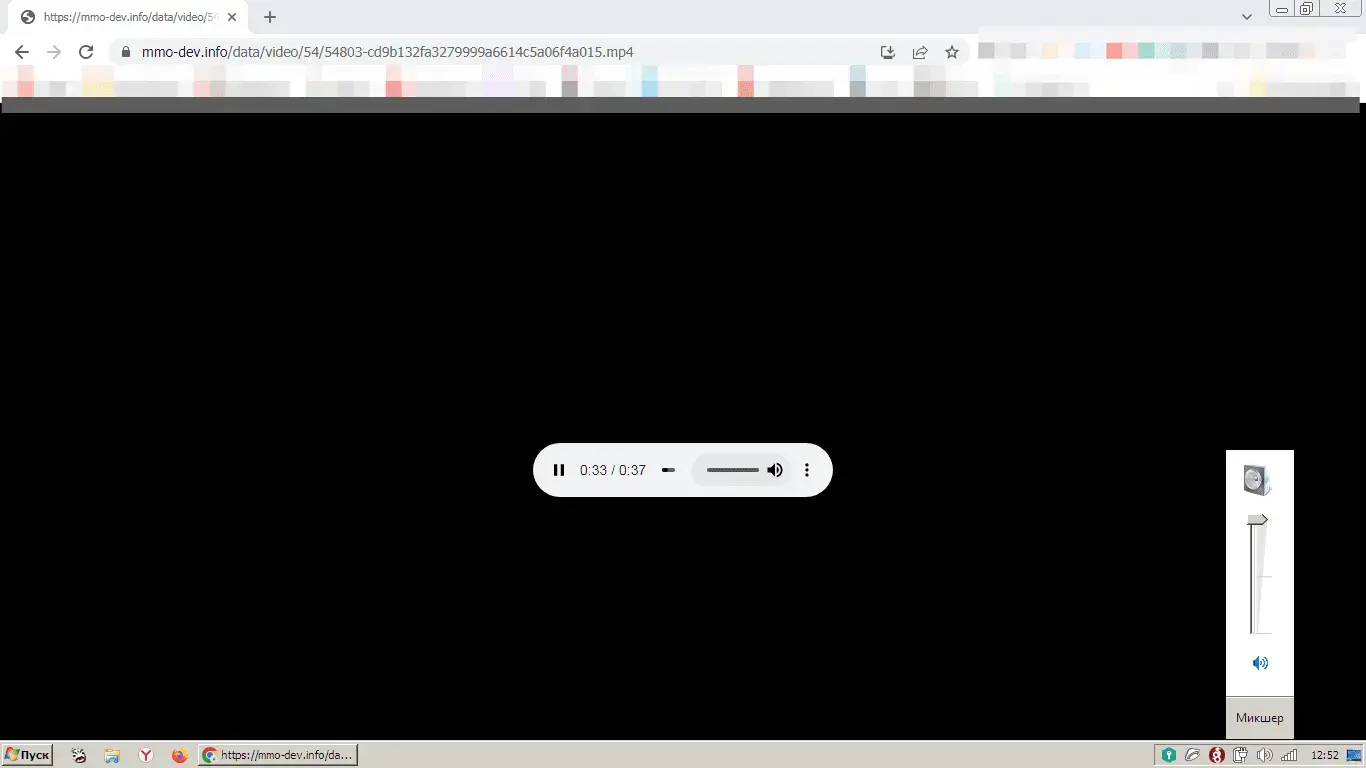Close the mmo-dev.info tab
This screenshot has height=768, width=1366.
[x=232, y=17]
